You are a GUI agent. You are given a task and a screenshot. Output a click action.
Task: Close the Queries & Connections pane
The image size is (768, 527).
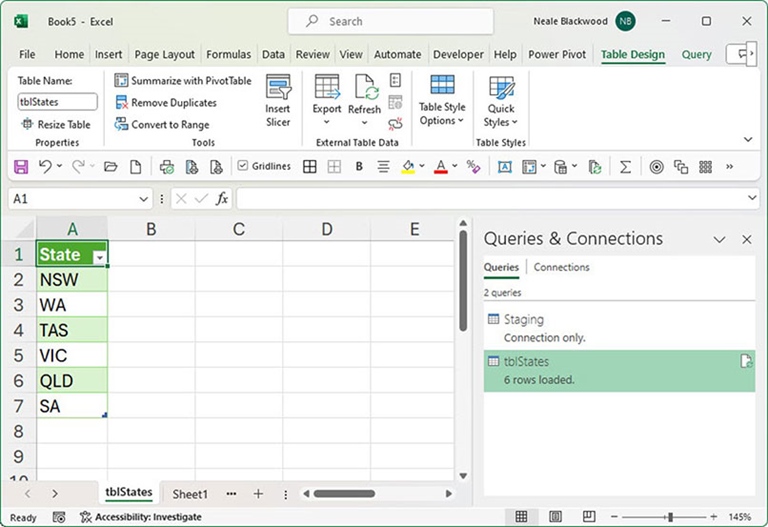tap(746, 240)
